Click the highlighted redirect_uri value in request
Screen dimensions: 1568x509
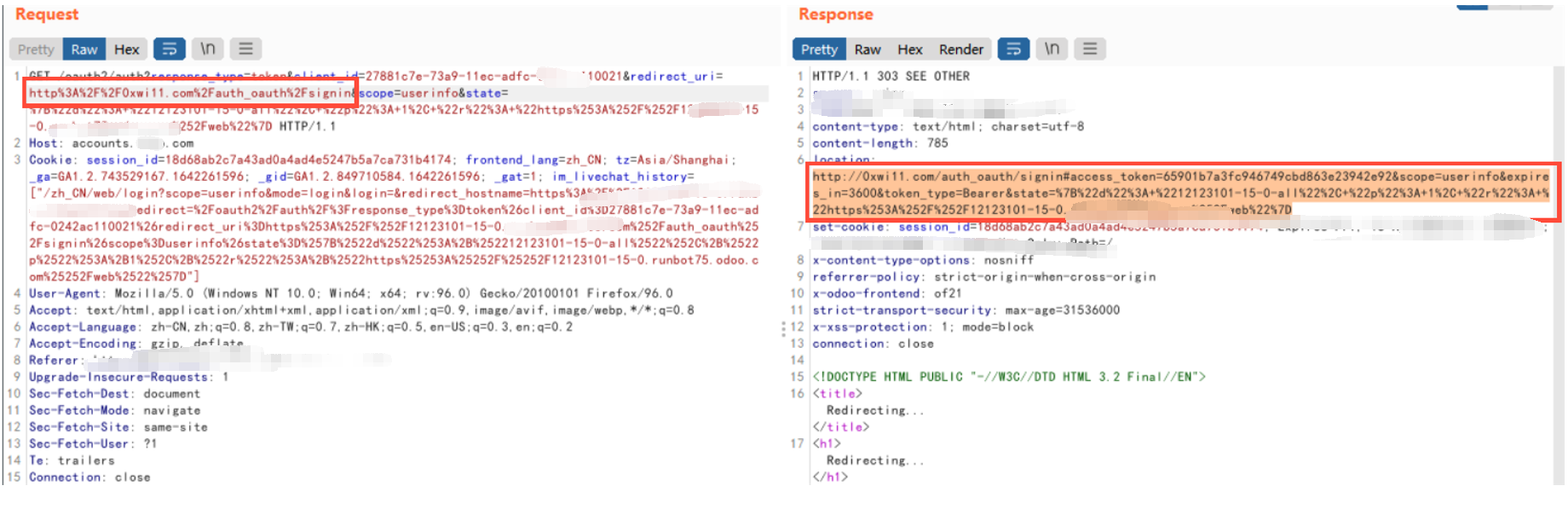(191, 93)
